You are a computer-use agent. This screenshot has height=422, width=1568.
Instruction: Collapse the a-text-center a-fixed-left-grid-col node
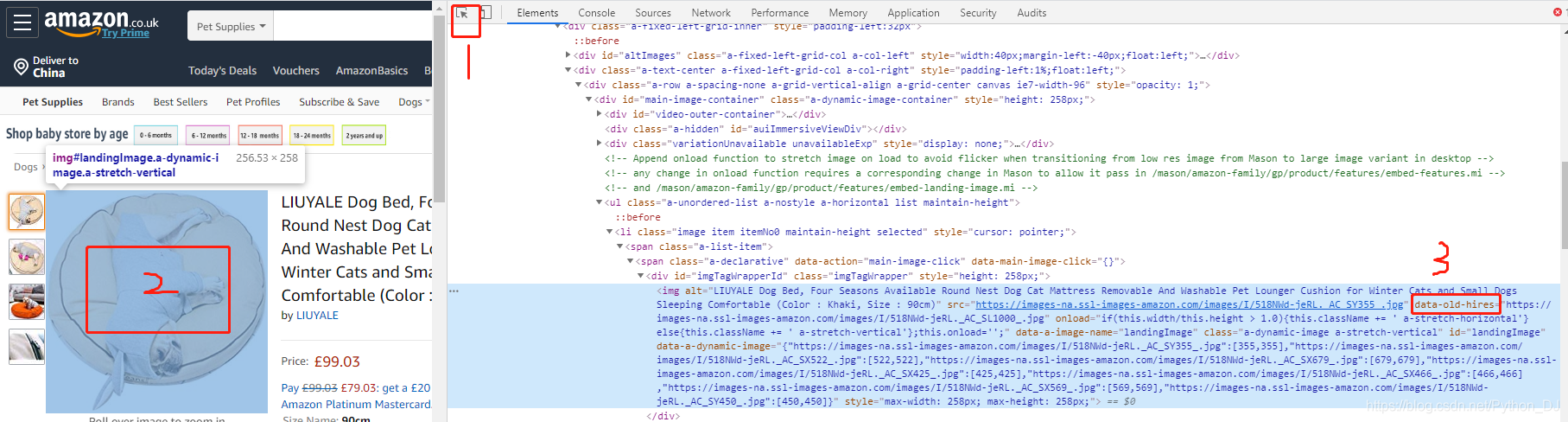(x=568, y=70)
